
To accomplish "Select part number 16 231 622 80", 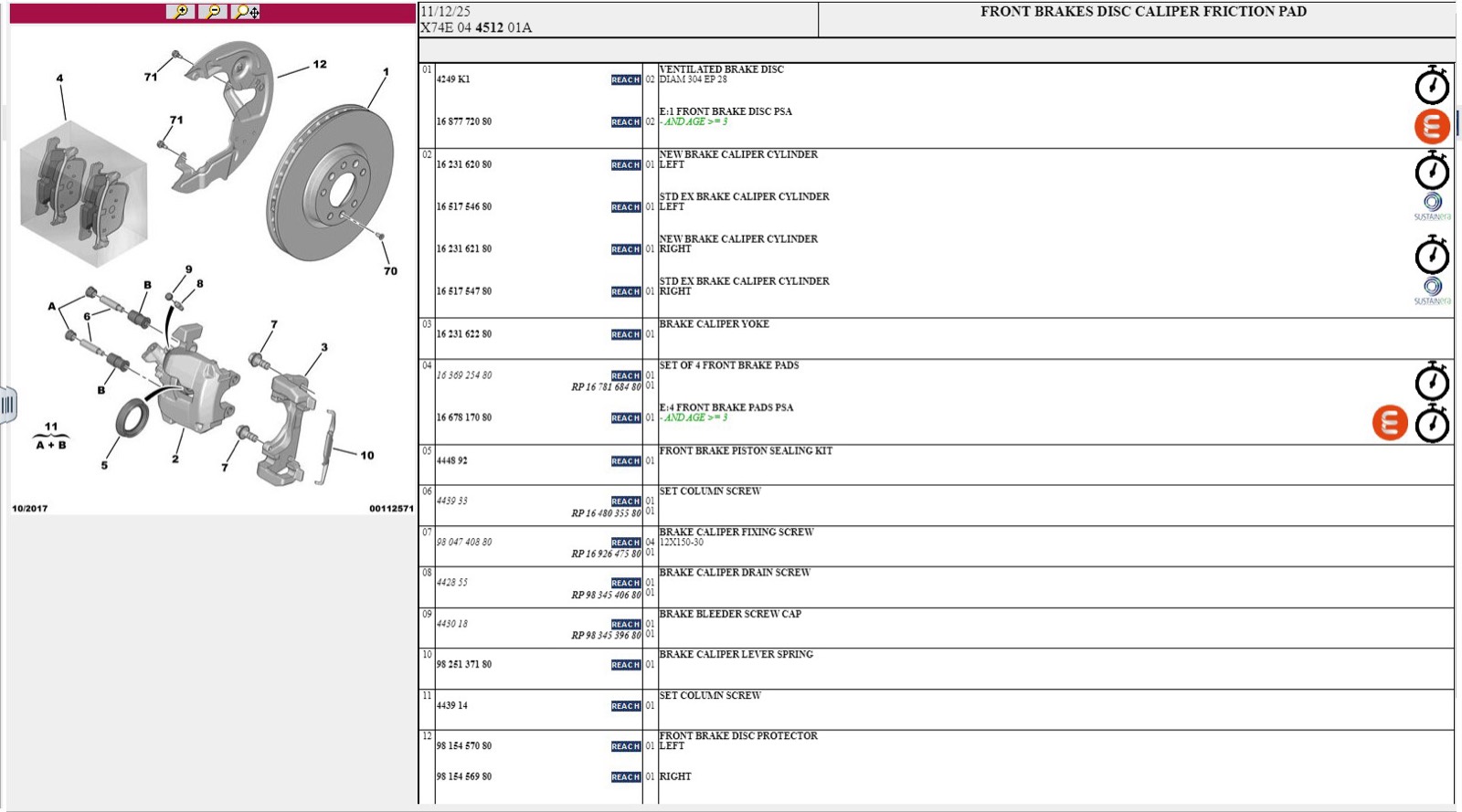I will point(464,334).
